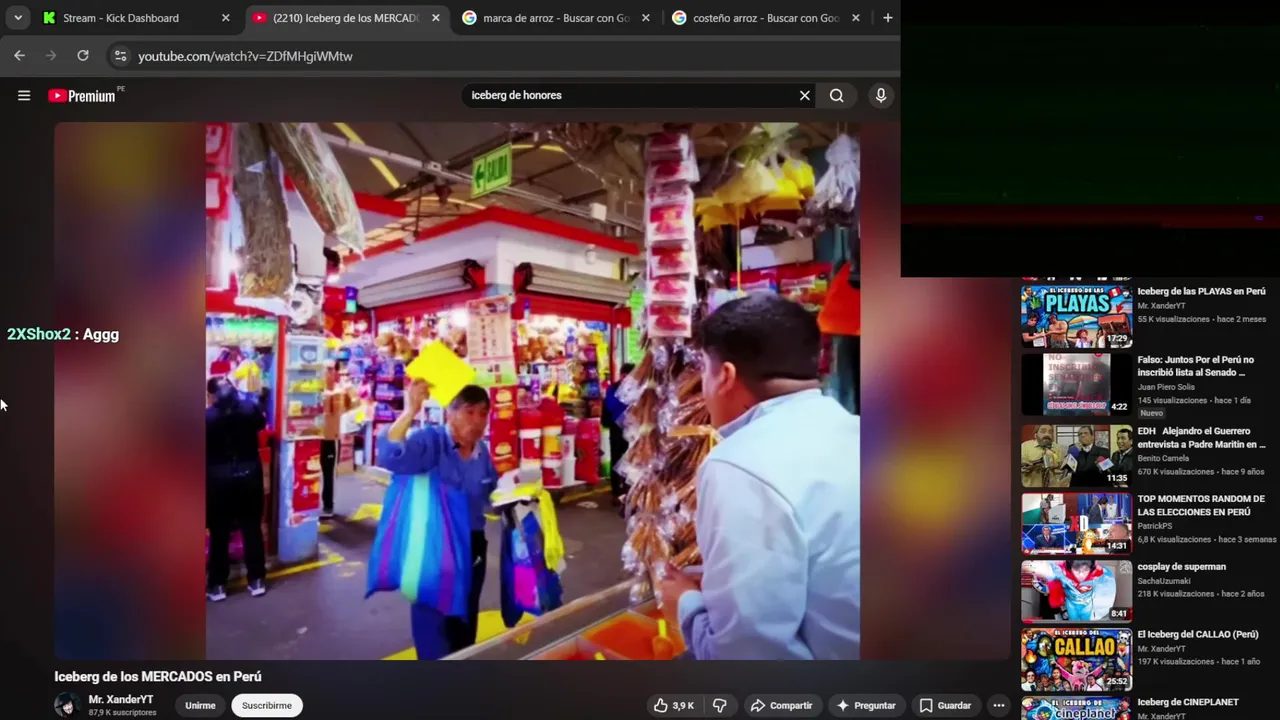Open 'TOP MOMENTOS RANDOM DE LAS ELECCIONES' title
Image resolution: width=1280 pixels, height=720 pixels.
(1200, 505)
